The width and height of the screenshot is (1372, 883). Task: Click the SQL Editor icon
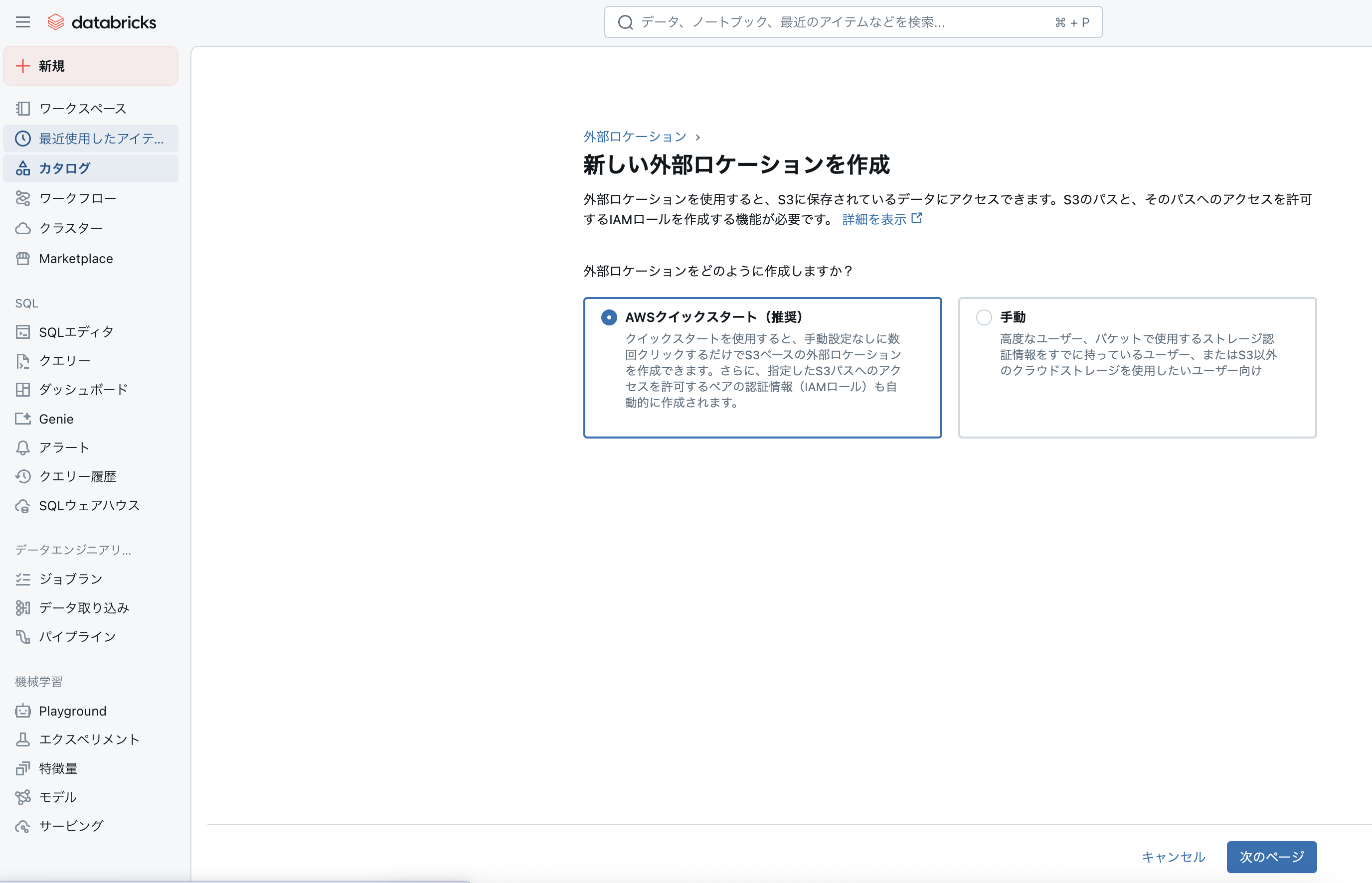coord(23,332)
